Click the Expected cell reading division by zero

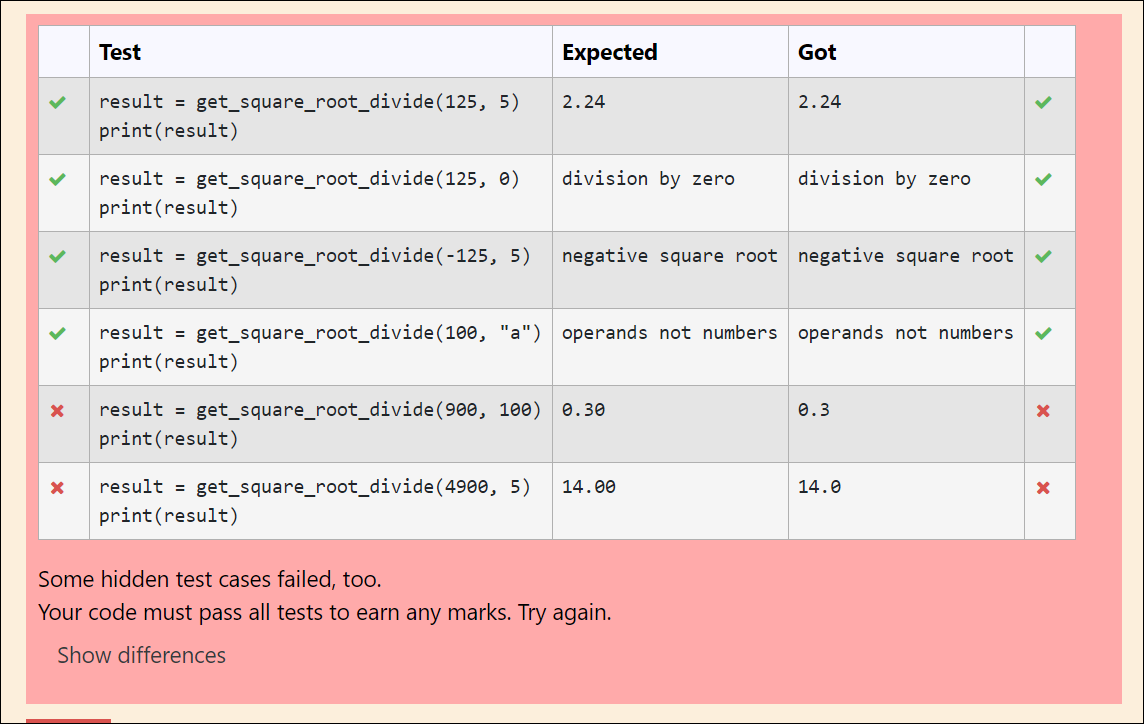[x=656, y=178]
